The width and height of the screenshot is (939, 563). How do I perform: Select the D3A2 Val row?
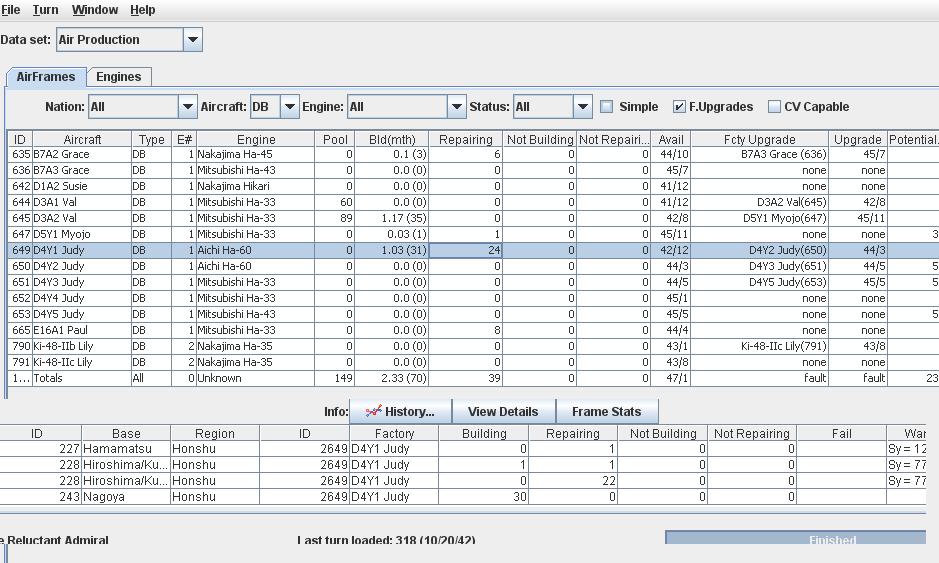coord(473,218)
